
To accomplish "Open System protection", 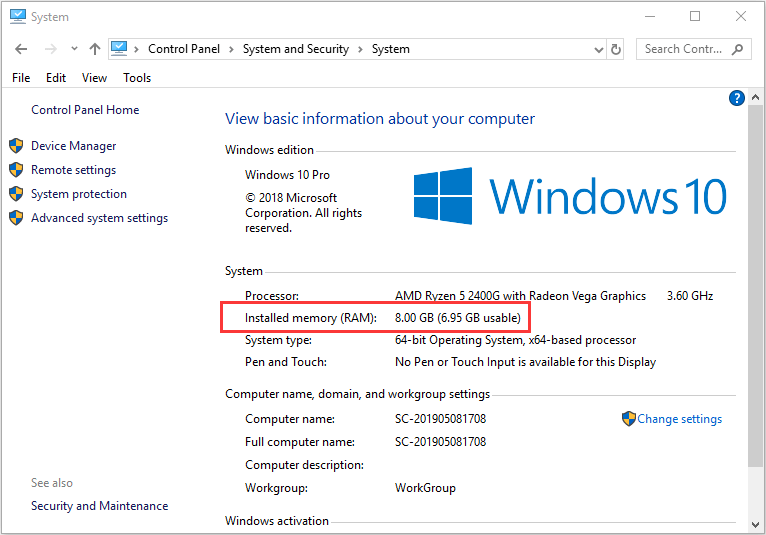I will pos(79,193).
